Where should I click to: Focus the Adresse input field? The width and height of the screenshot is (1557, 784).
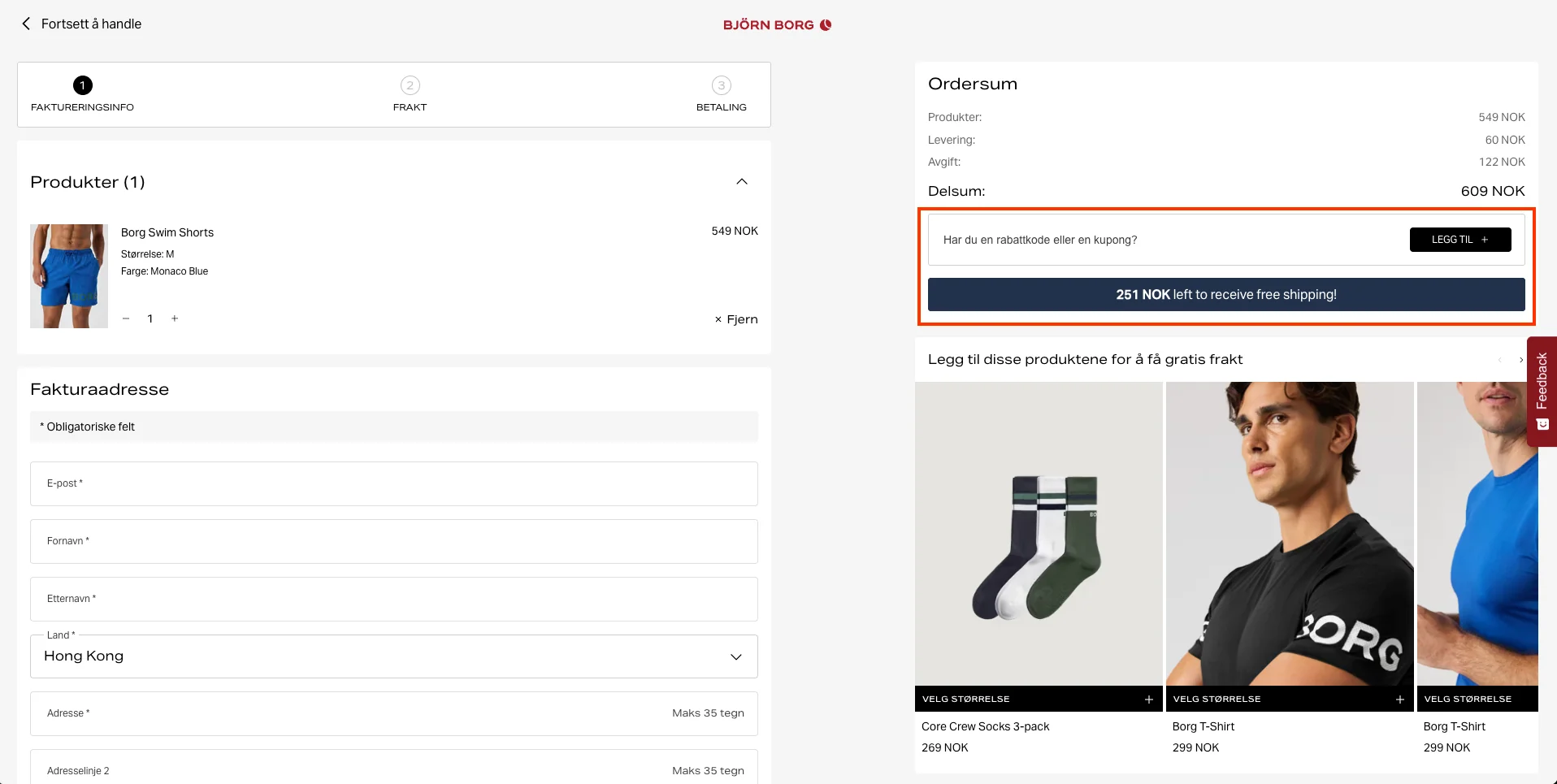tap(394, 713)
